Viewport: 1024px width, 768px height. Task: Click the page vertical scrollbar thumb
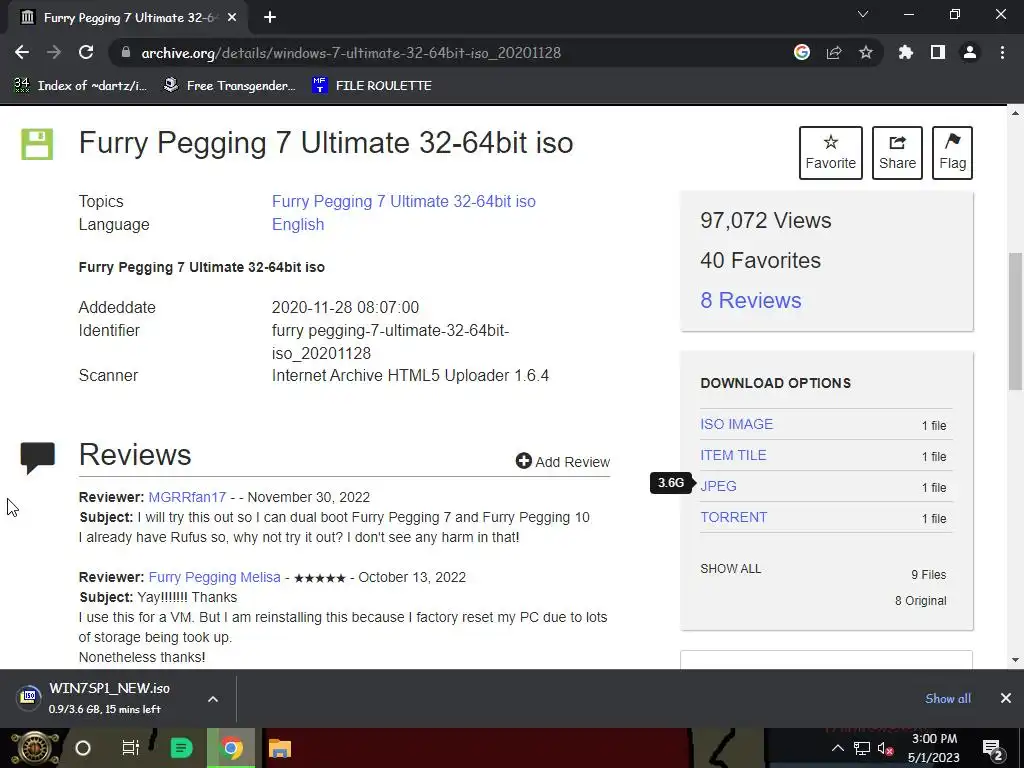click(x=1015, y=321)
